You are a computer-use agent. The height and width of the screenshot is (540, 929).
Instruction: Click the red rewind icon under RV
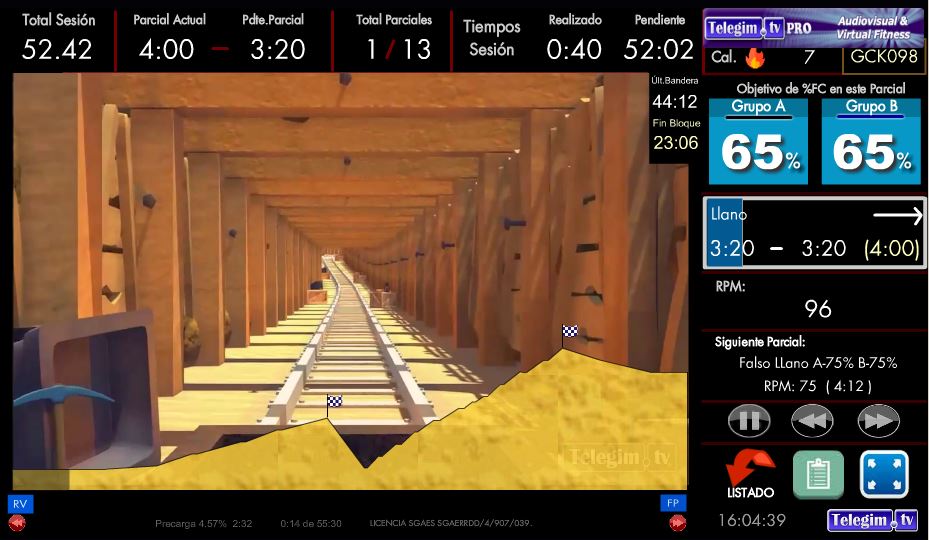pyautogui.click(x=17, y=522)
